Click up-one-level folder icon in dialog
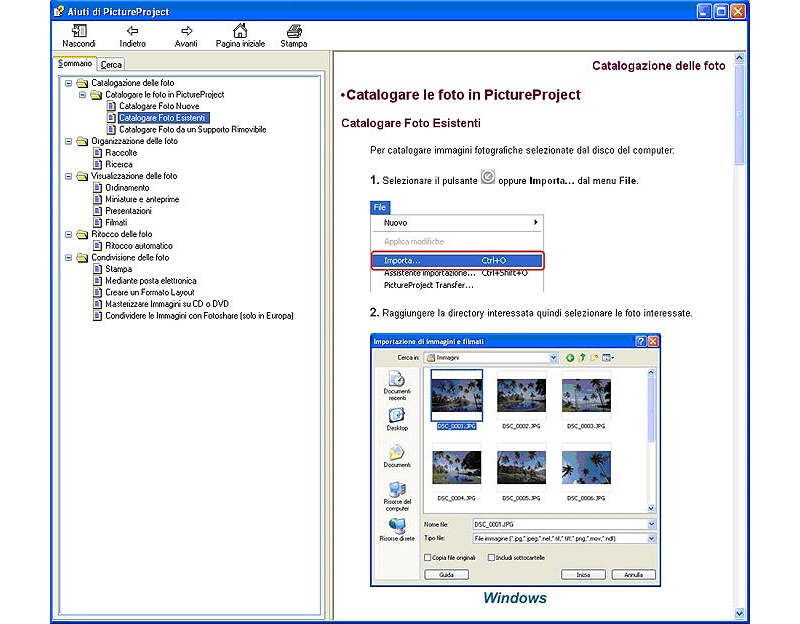 click(582, 358)
